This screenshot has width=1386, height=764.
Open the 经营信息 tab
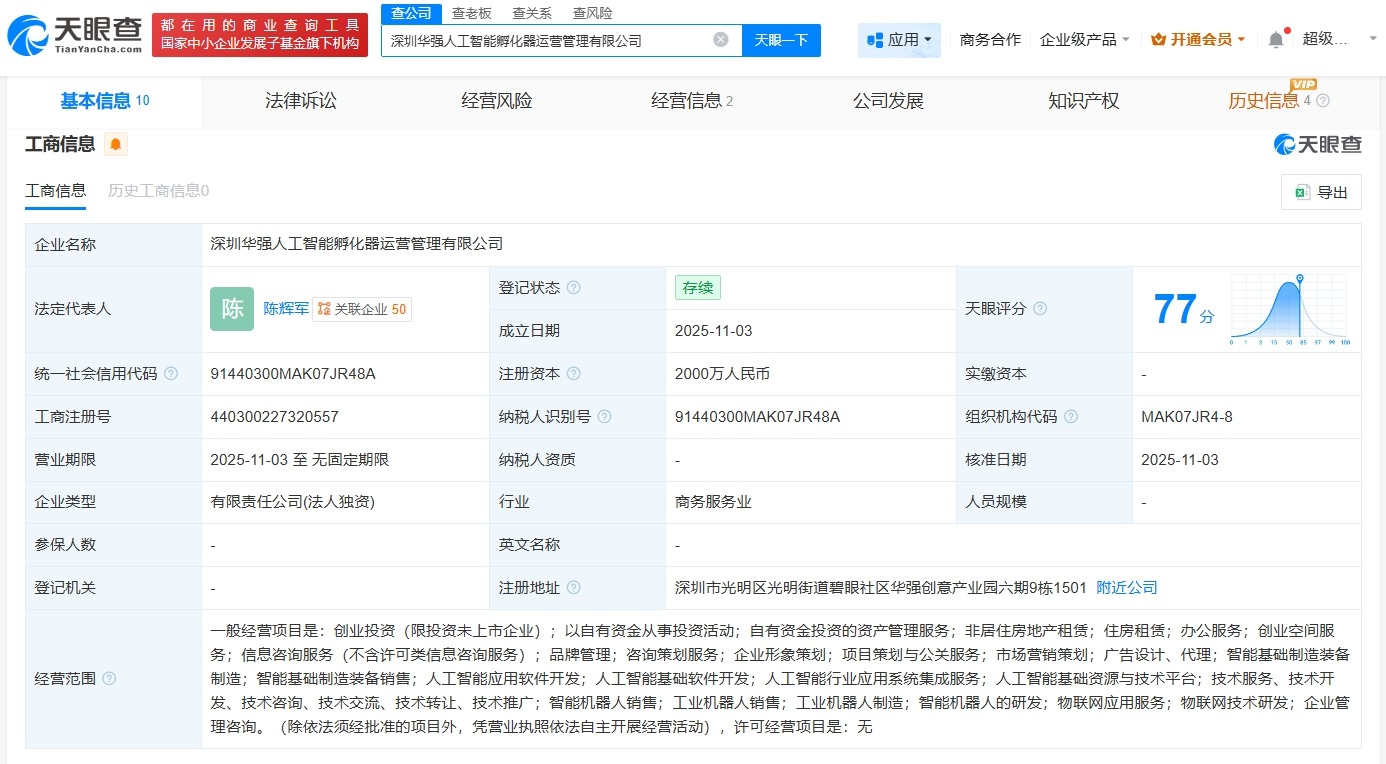click(689, 100)
